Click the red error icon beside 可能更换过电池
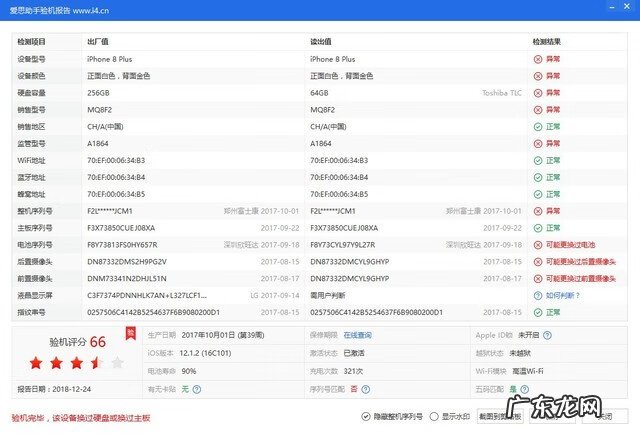Screen dimensions: 640x436 pos(538,245)
